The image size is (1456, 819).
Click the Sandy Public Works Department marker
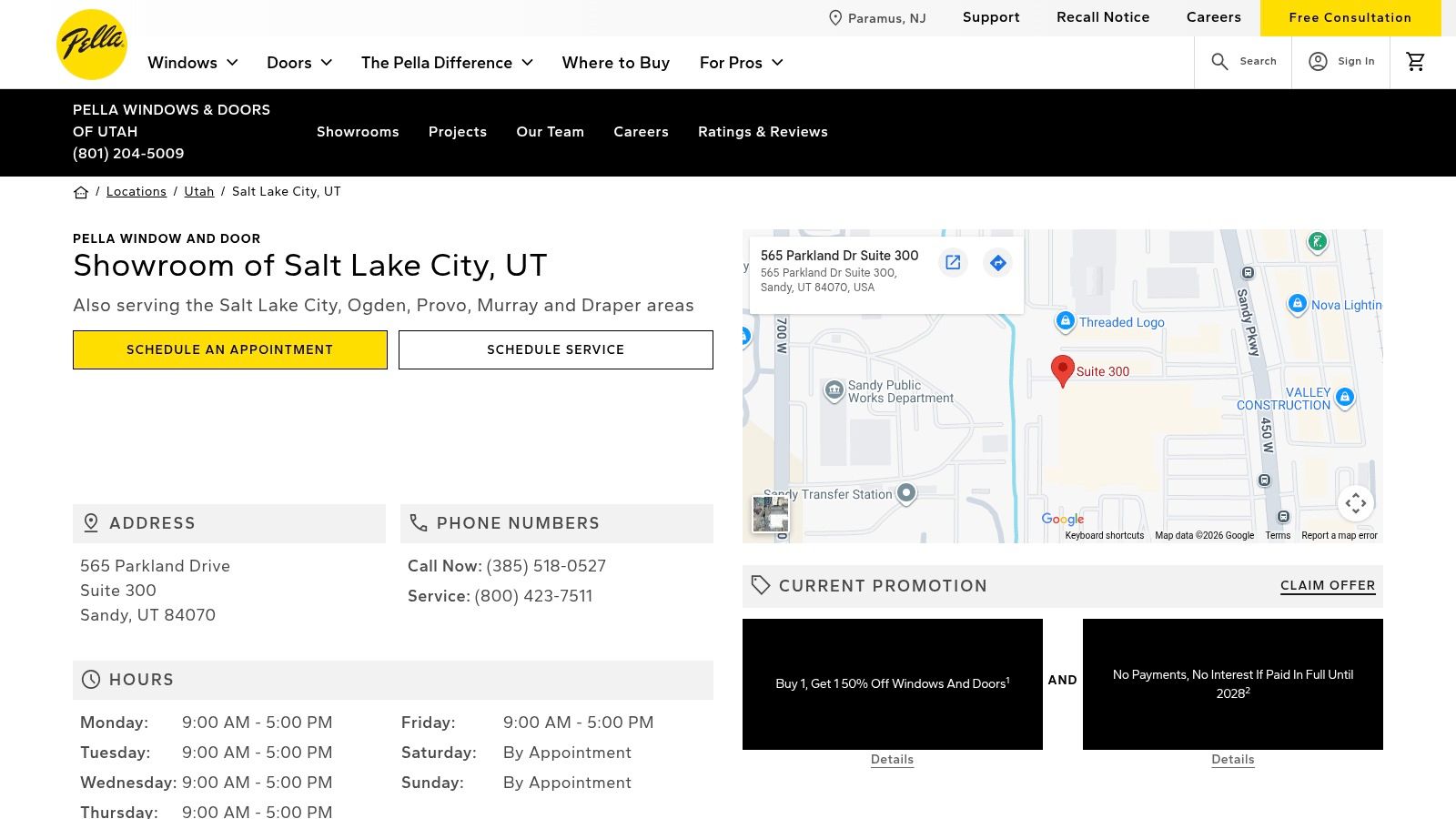[834, 391]
